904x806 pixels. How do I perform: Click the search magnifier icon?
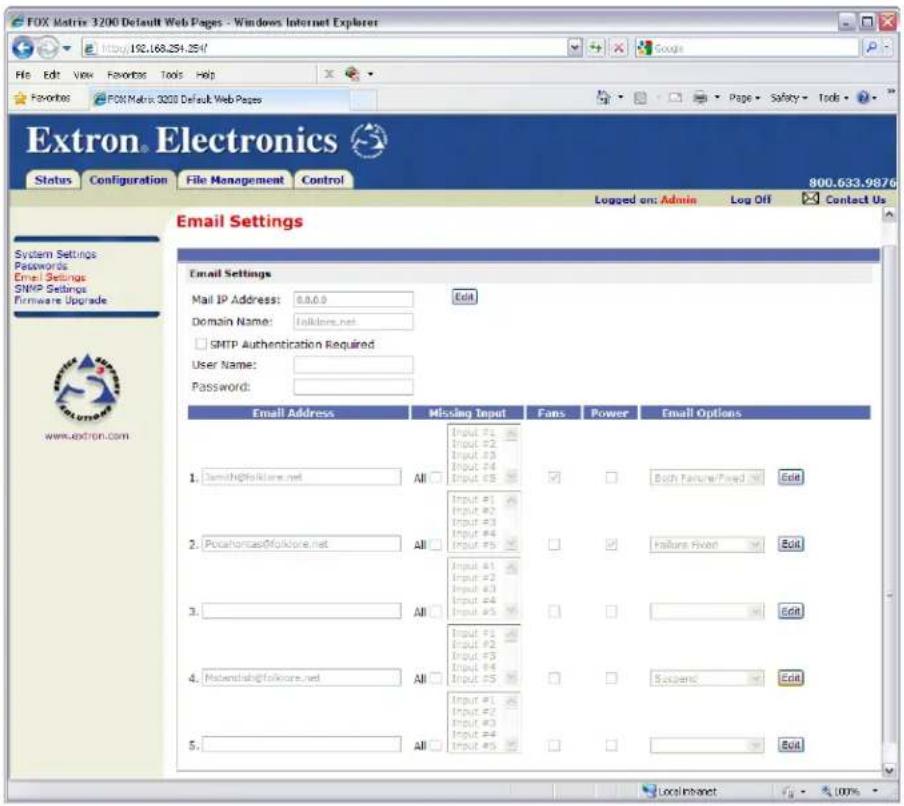[x=872, y=48]
